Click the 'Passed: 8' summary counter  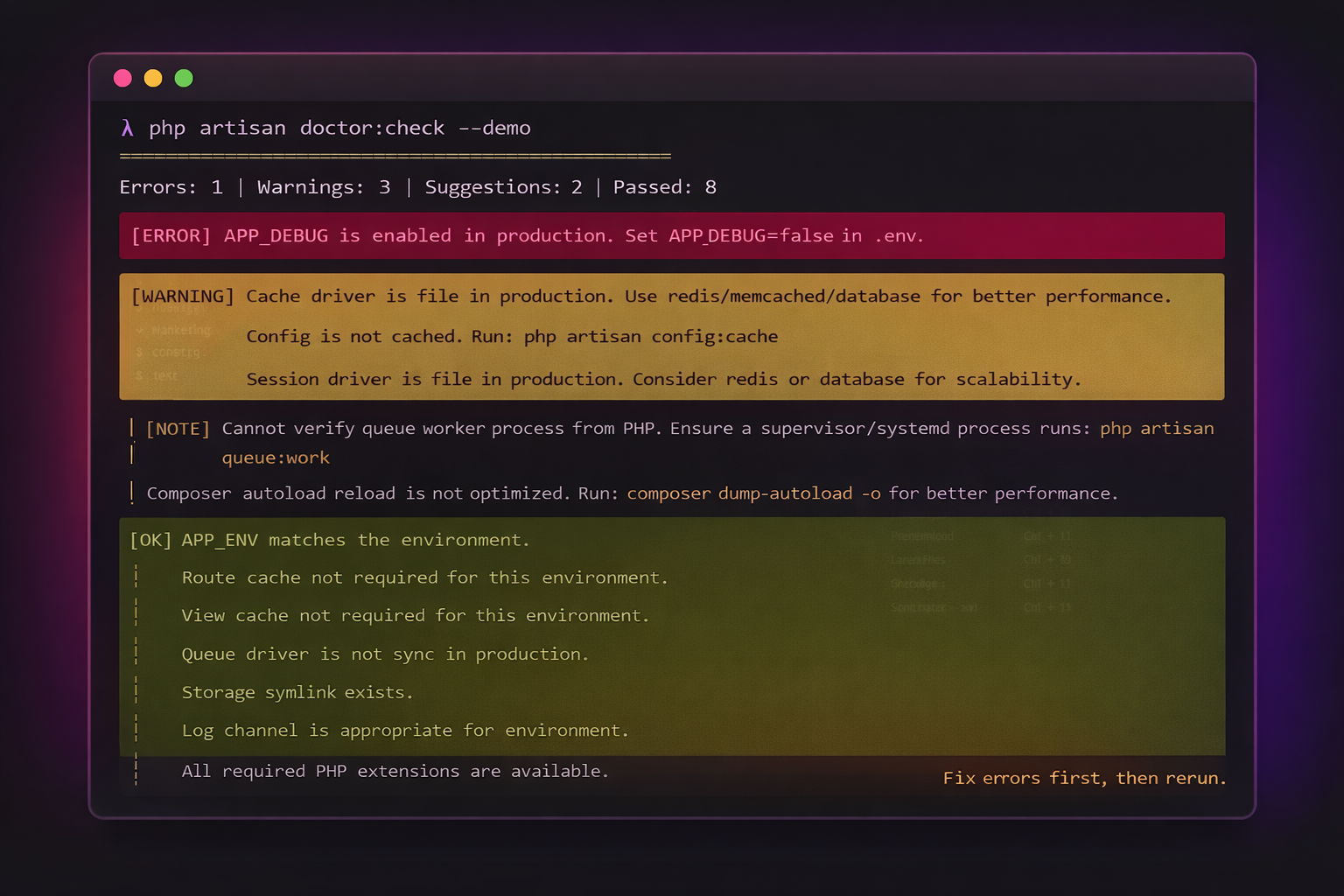coord(665,186)
